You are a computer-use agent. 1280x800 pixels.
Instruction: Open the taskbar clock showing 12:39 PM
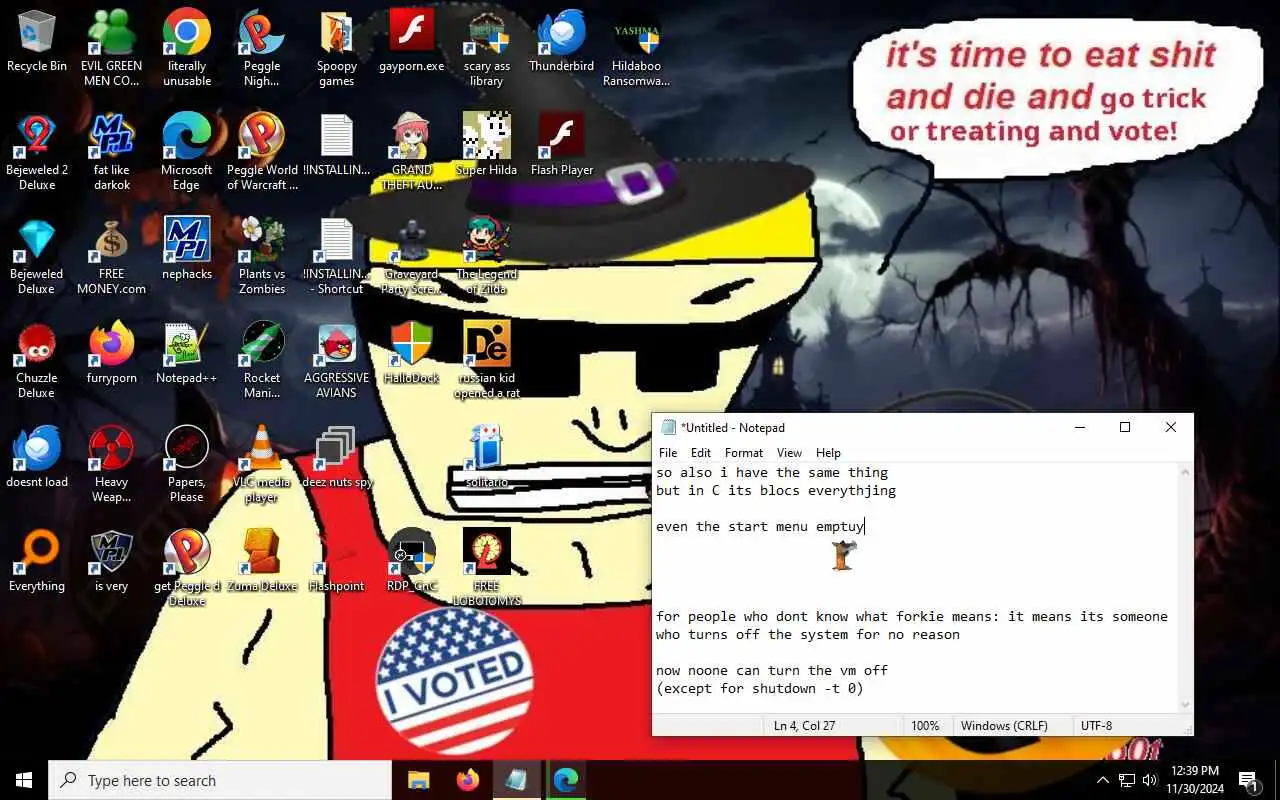point(1194,780)
